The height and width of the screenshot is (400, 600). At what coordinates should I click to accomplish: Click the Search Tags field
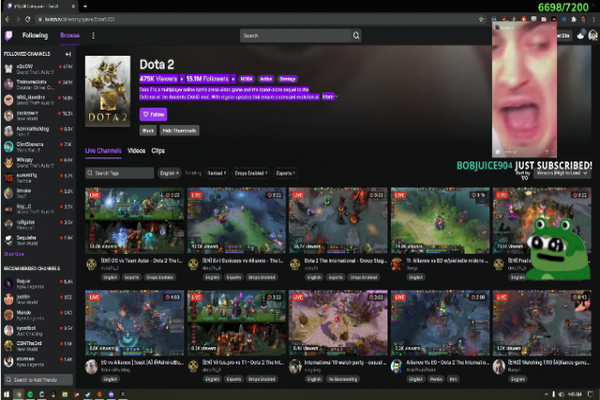point(119,173)
